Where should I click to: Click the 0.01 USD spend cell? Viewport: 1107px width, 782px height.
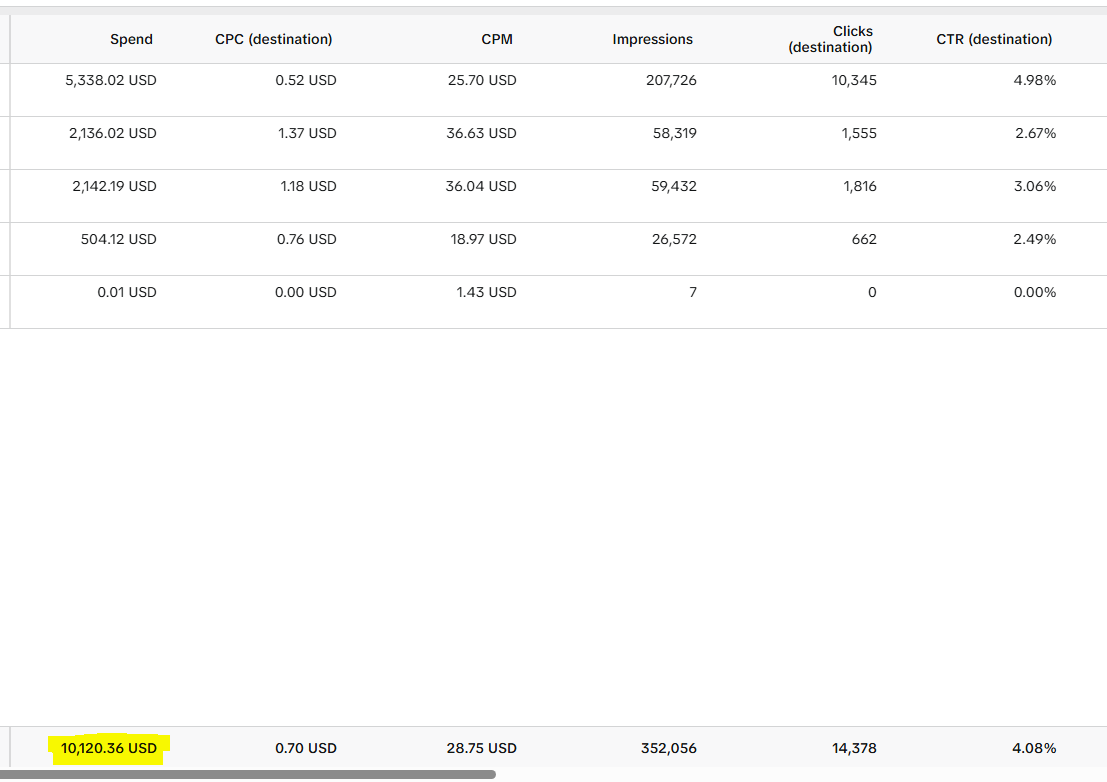click(x=127, y=292)
